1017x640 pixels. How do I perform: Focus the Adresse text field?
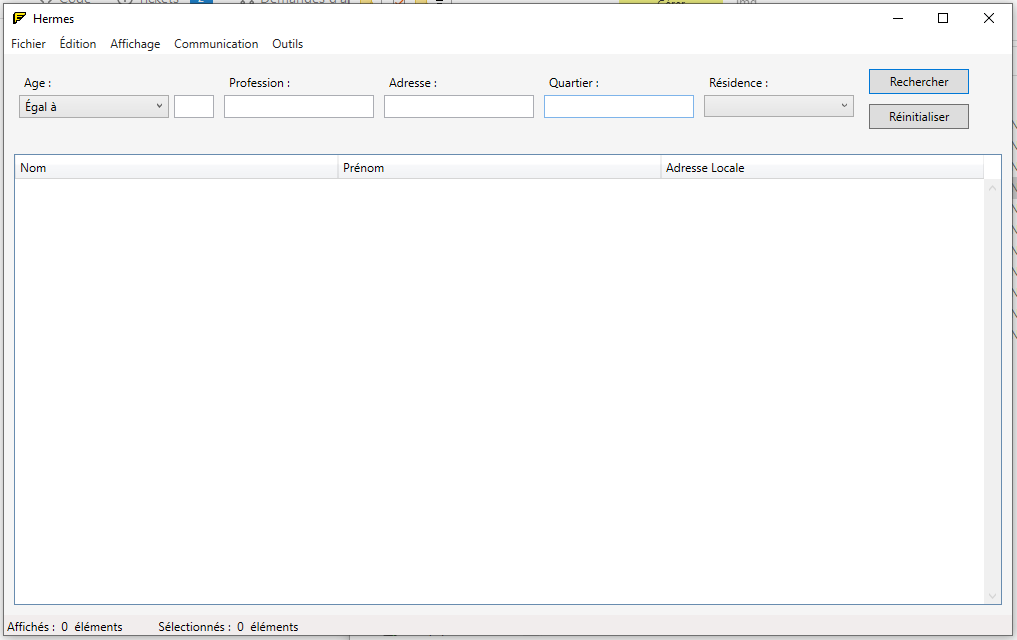[x=459, y=106]
